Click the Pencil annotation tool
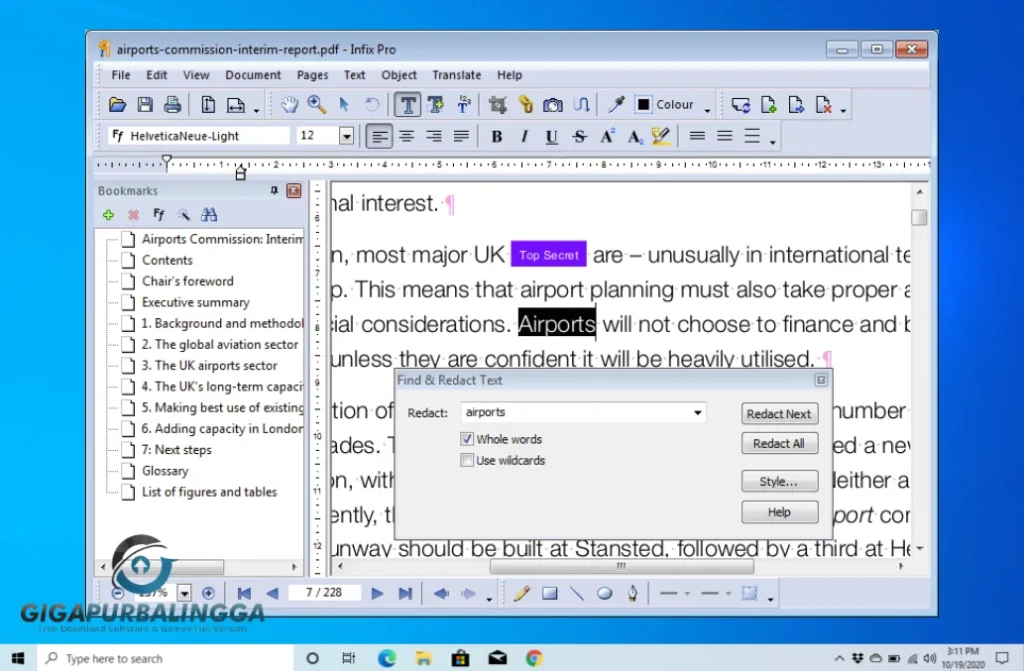This screenshot has width=1024, height=671. click(521, 593)
